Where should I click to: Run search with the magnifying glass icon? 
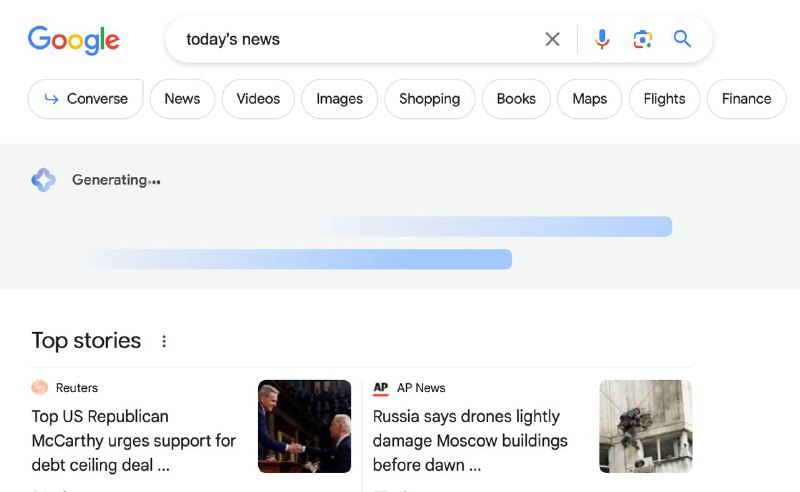click(682, 39)
